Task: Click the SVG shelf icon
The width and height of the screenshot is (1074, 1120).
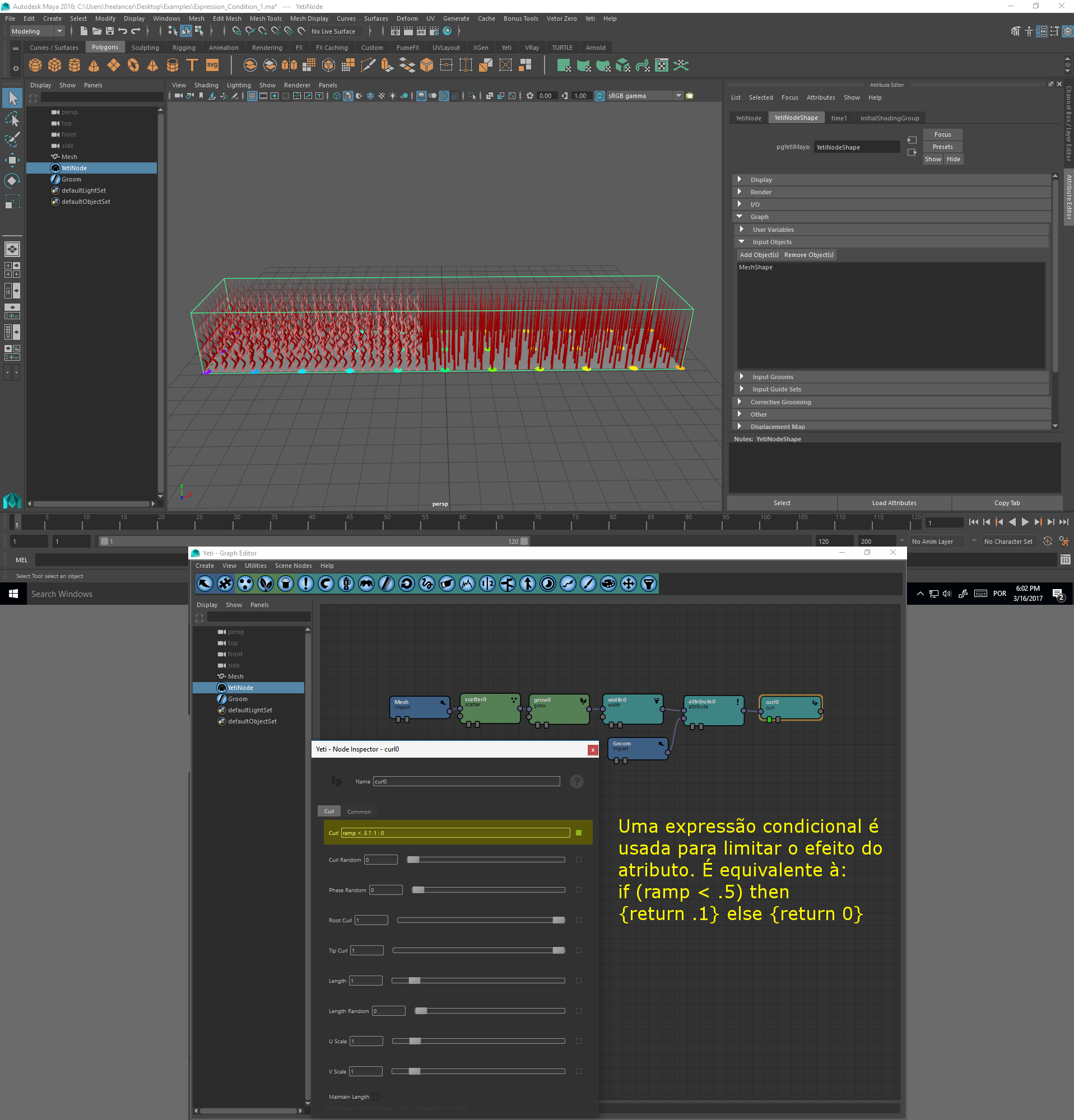Action: (212, 66)
